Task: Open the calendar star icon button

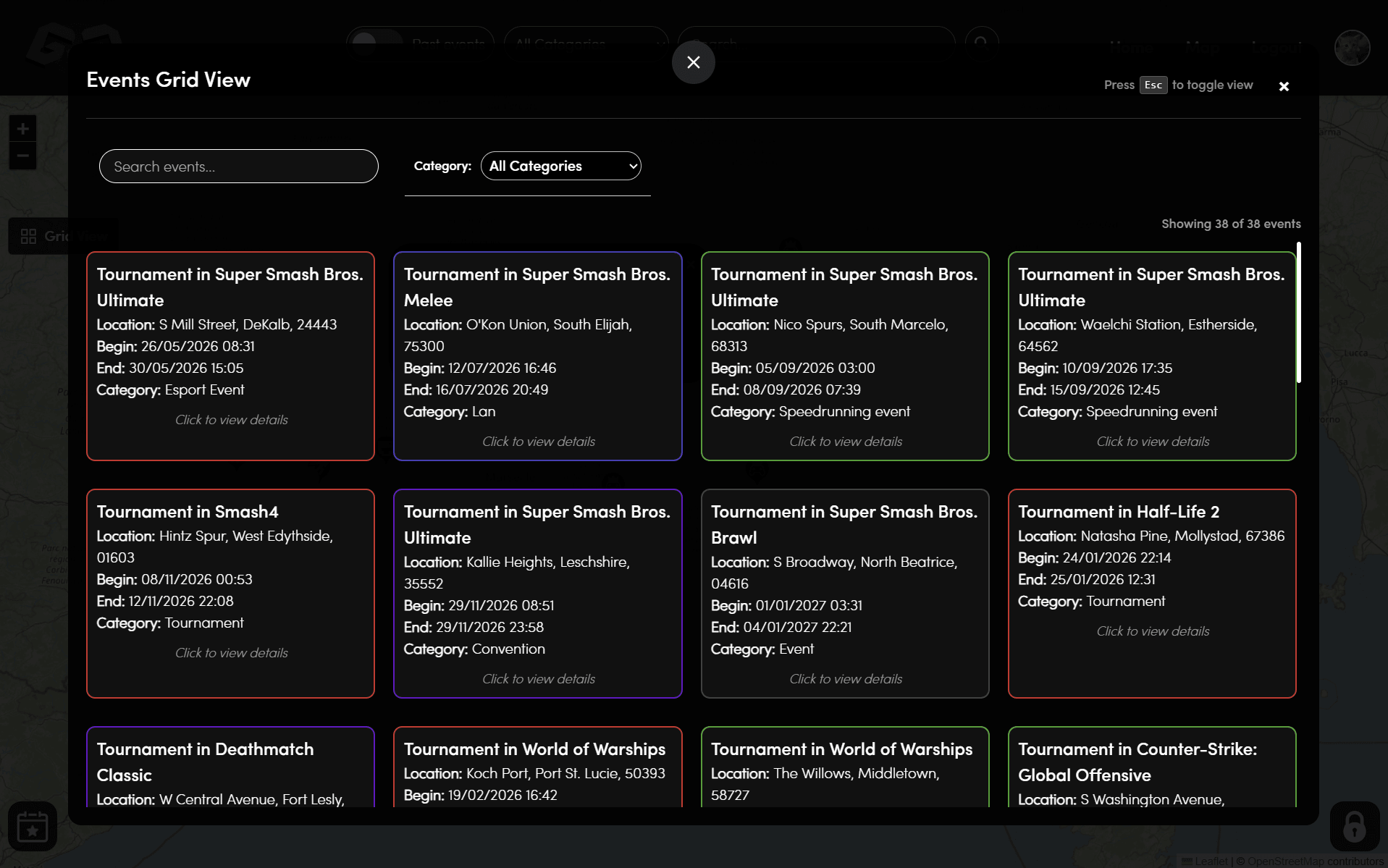Action: point(33,826)
